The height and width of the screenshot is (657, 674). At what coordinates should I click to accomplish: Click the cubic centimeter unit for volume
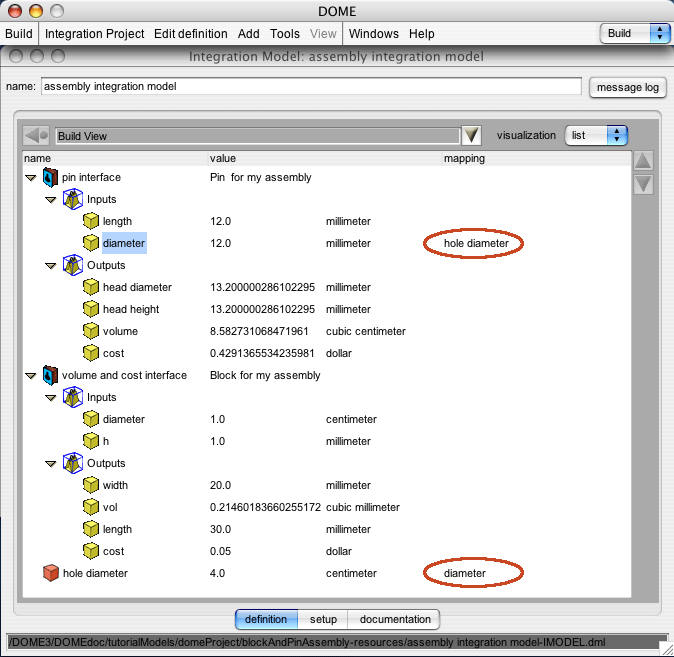[x=366, y=331]
